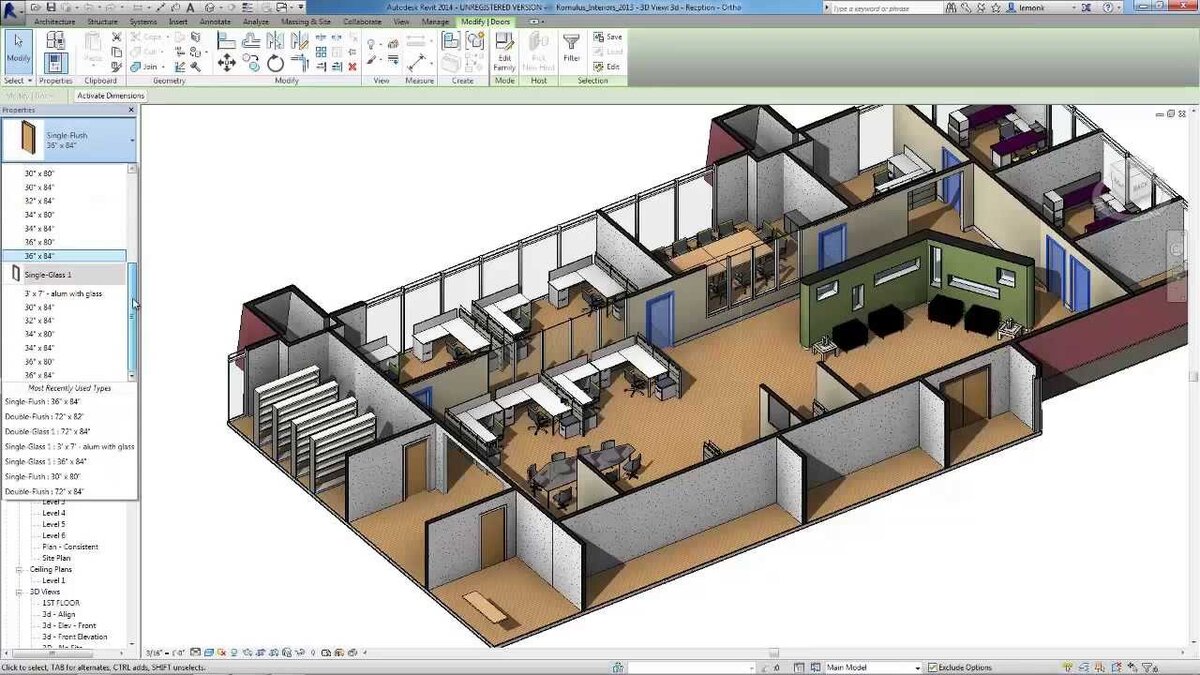Open the Collaborate tab

(362, 21)
